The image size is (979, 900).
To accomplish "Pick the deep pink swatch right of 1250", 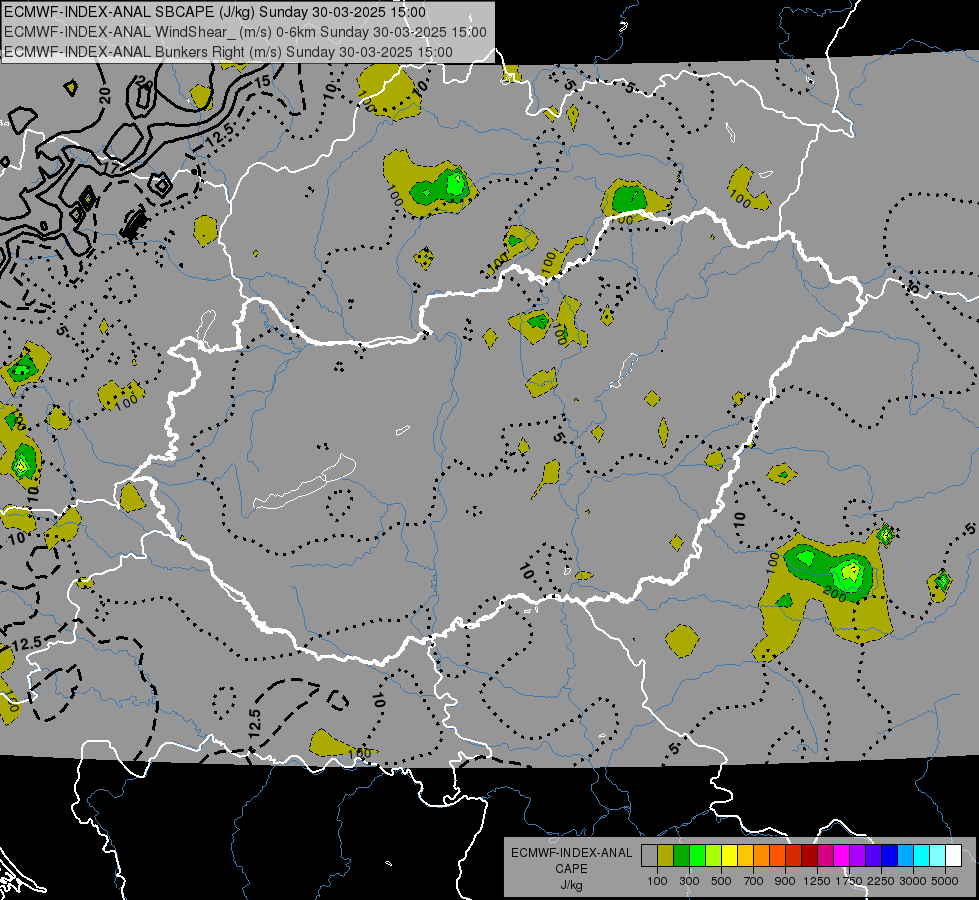I will tap(825, 855).
